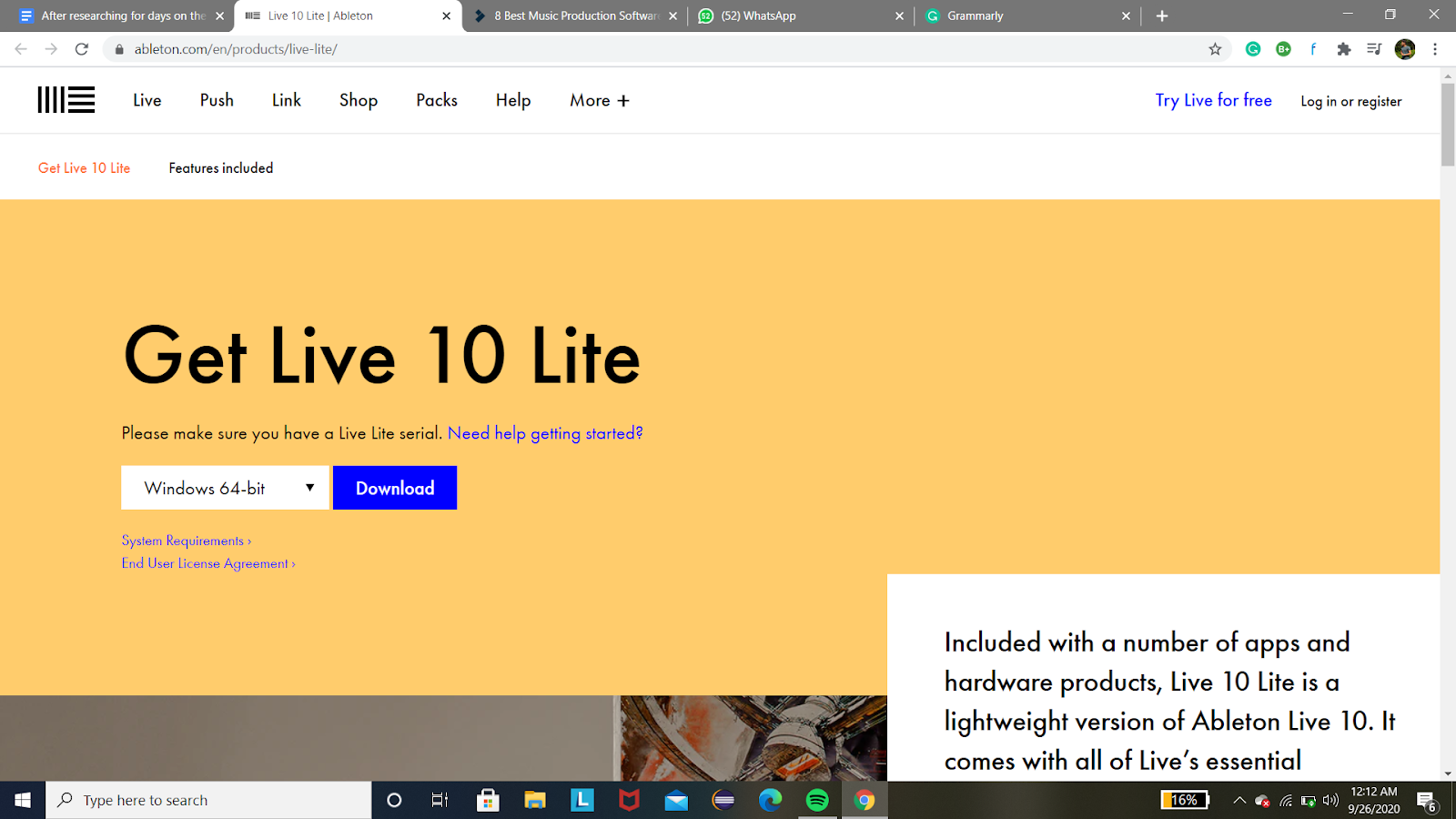Open the Push navigation item
The height and width of the screenshot is (819, 1456).
[217, 100]
